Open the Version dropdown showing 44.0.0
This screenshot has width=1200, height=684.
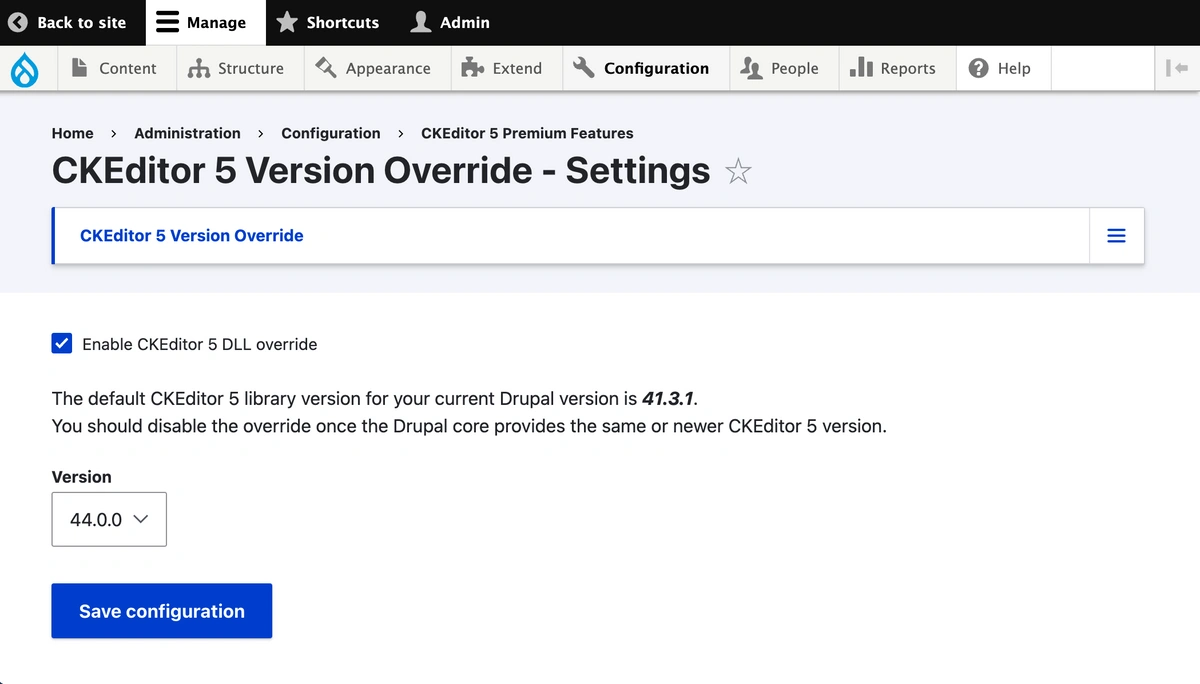coord(109,519)
